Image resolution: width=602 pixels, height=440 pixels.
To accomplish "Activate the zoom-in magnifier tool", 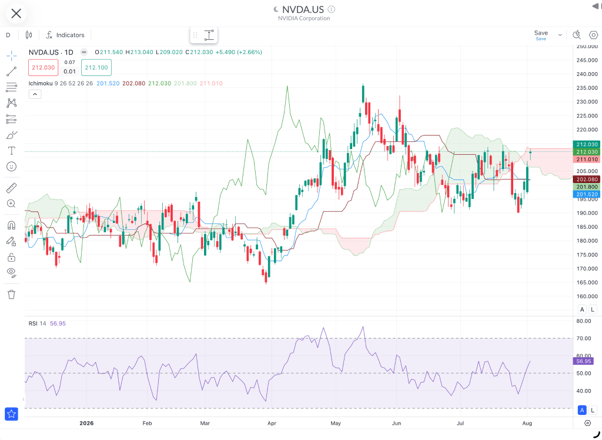I will pyautogui.click(x=12, y=203).
